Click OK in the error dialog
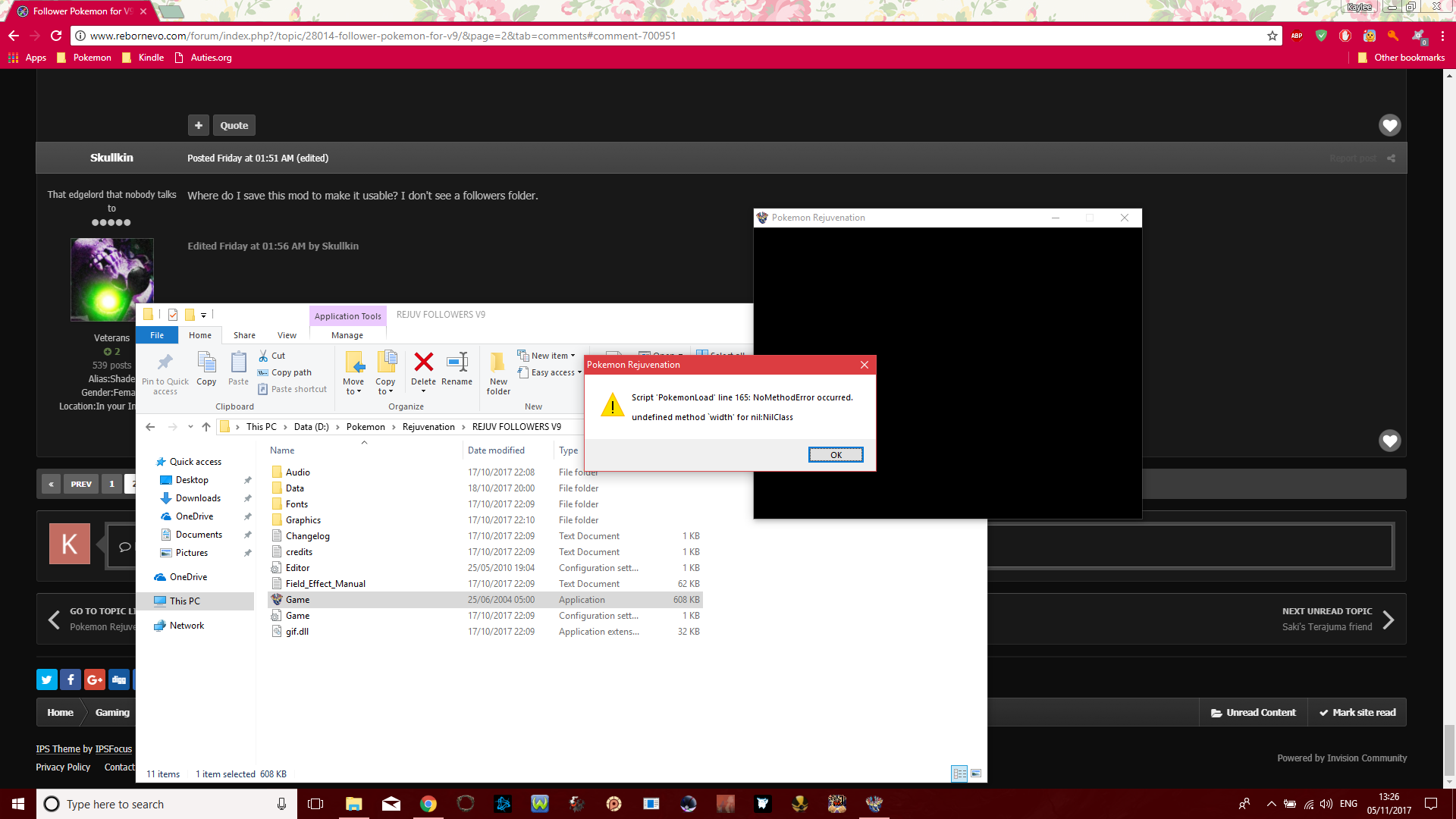 click(x=836, y=455)
